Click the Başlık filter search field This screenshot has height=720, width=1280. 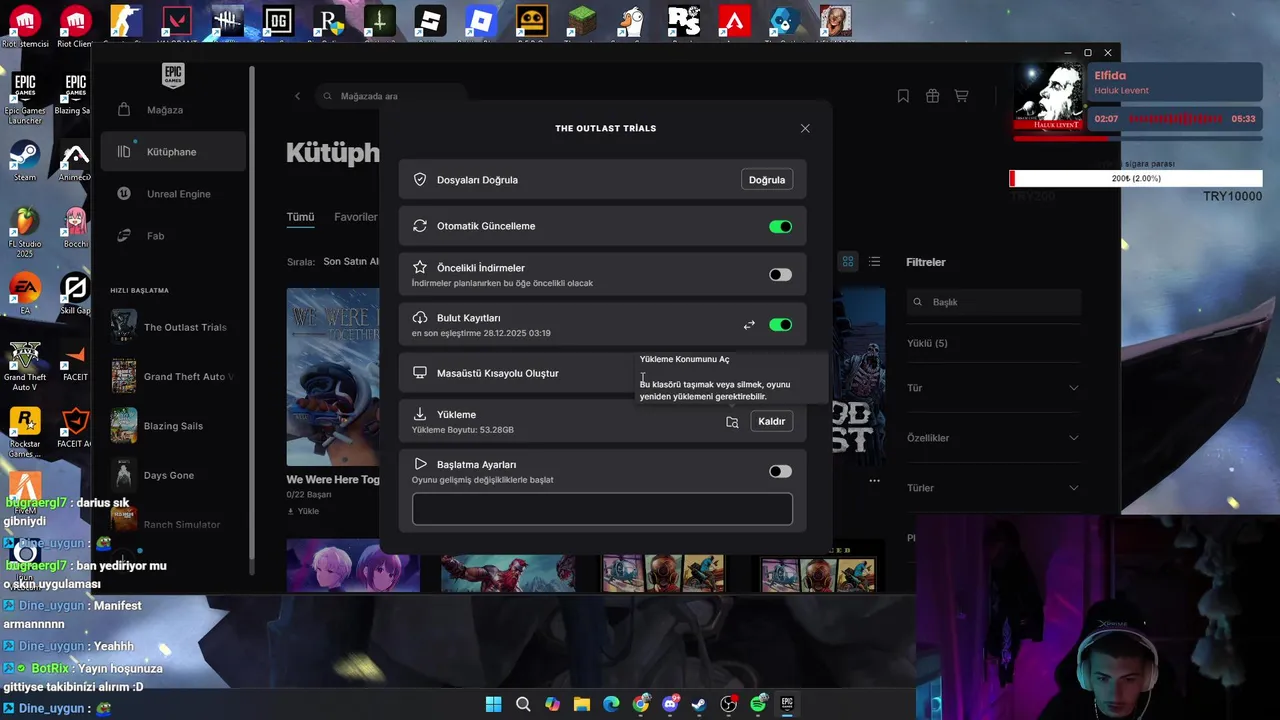tap(994, 302)
